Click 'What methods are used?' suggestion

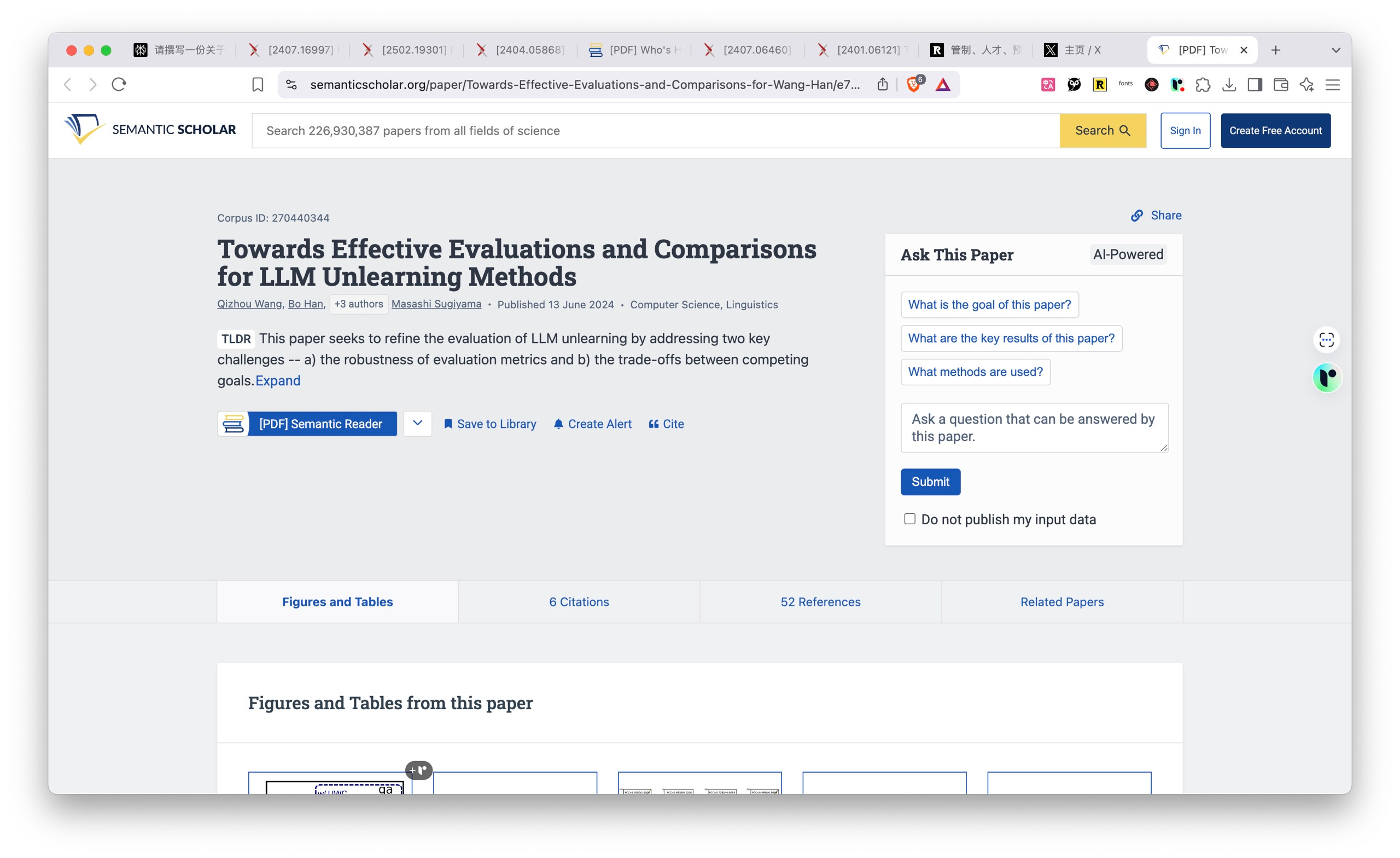(975, 372)
